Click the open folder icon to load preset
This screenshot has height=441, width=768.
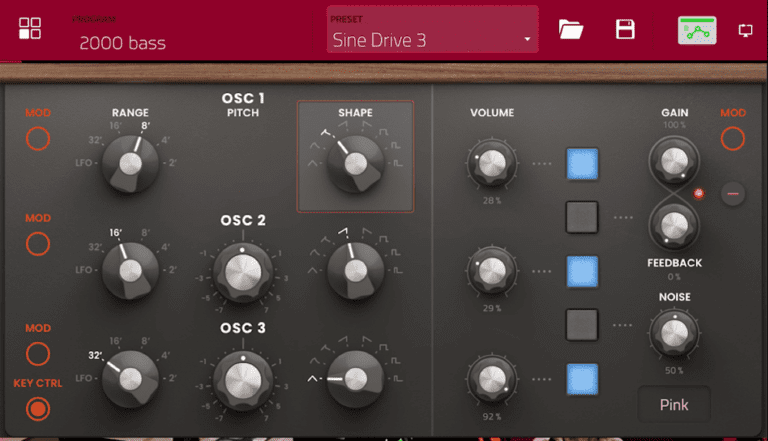coord(571,29)
